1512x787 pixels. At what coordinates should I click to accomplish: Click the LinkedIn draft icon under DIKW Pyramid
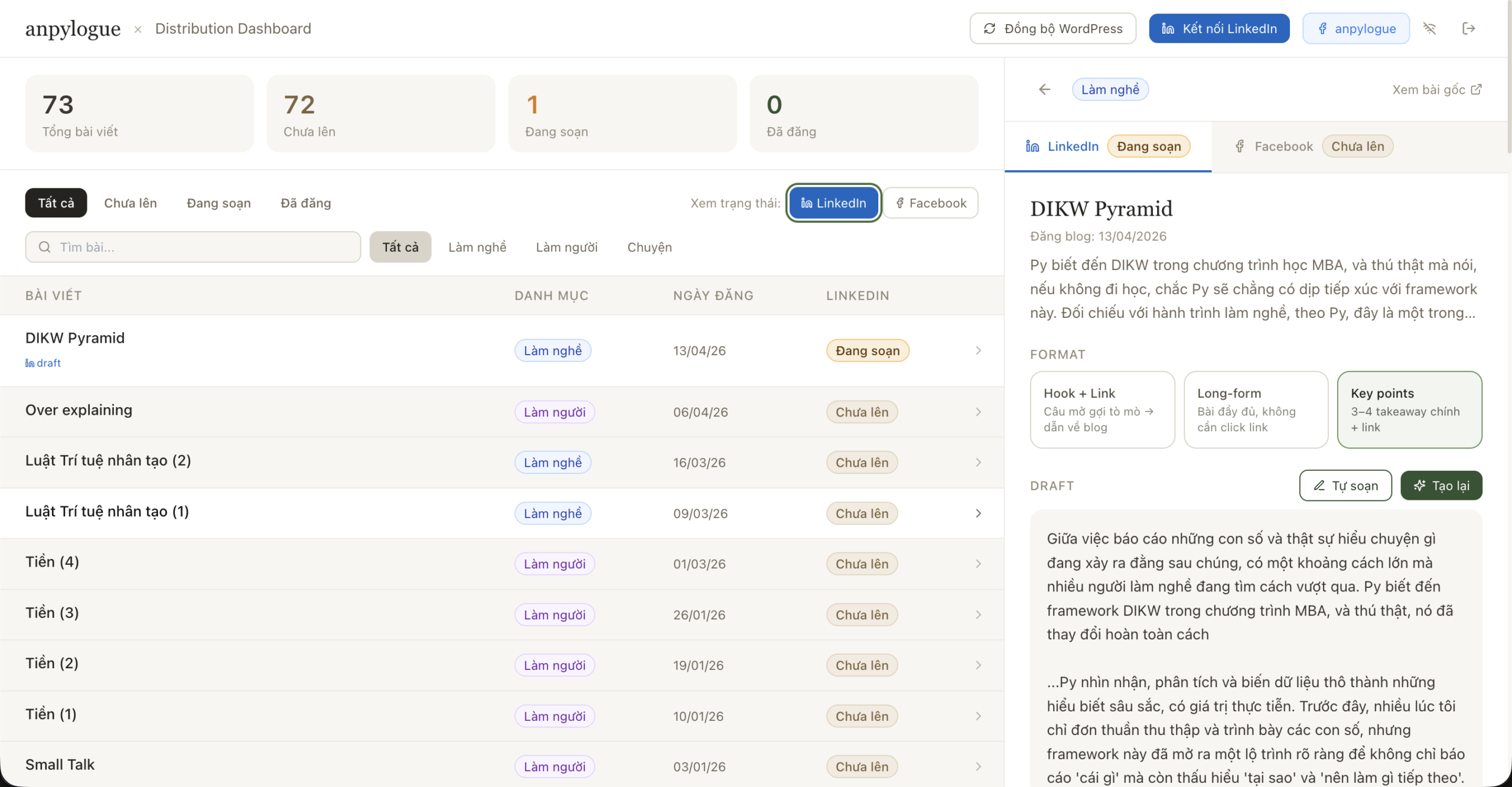pyautogui.click(x=30, y=363)
